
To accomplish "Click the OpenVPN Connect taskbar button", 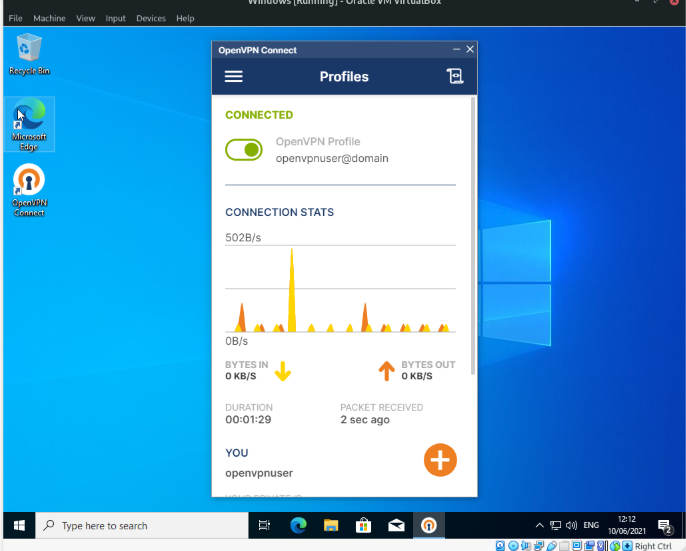I will pyautogui.click(x=429, y=525).
